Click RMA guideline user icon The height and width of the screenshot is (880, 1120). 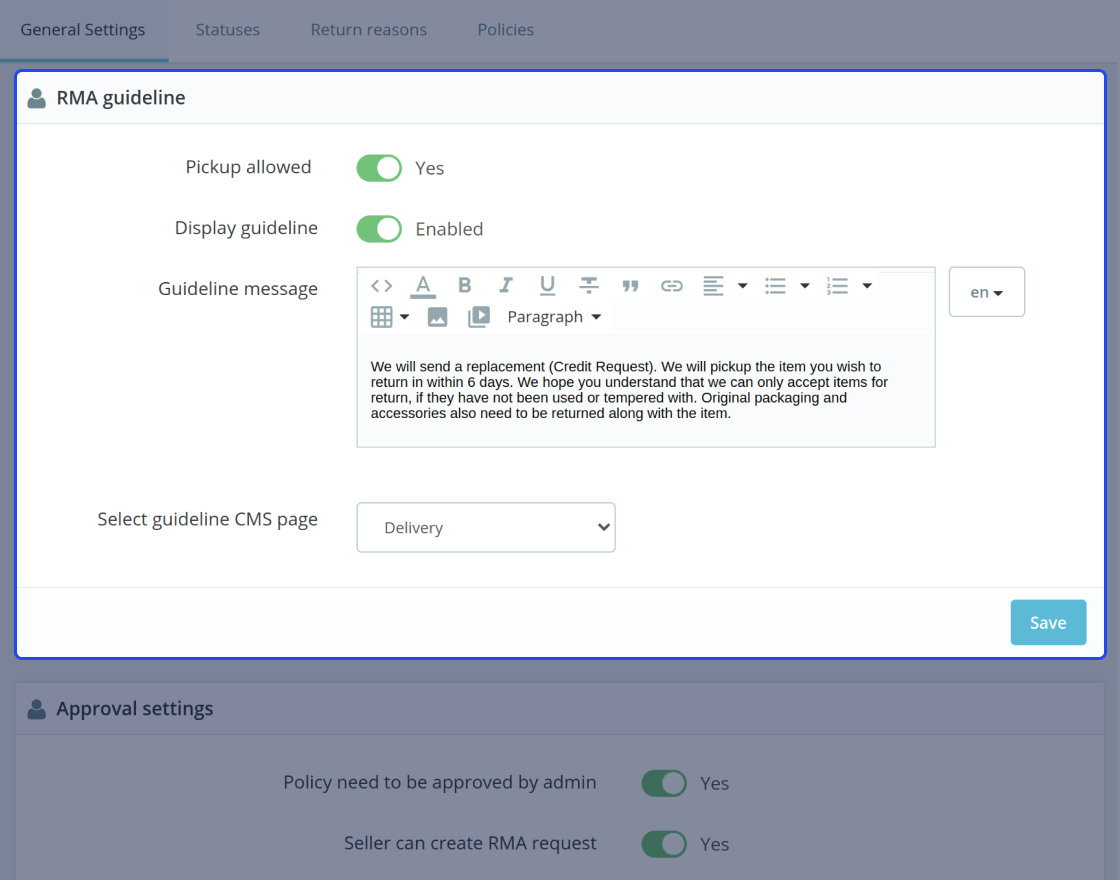[36, 98]
